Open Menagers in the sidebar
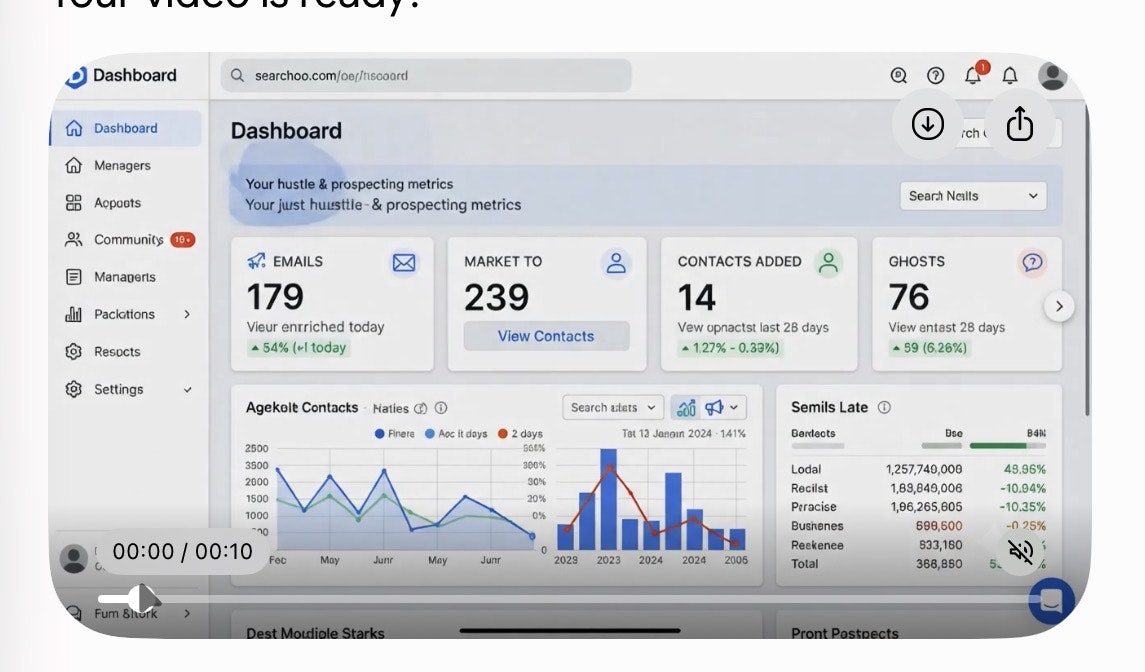This screenshot has height=672, width=1145. pyautogui.click(x=124, y=166)
